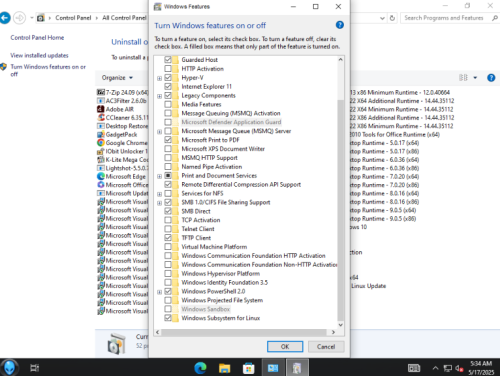Expand SMB 1.0/CIFS File Sharing Support
Image resolution: width=500 pixels, height=376 pixels.
tap(159, 203)
